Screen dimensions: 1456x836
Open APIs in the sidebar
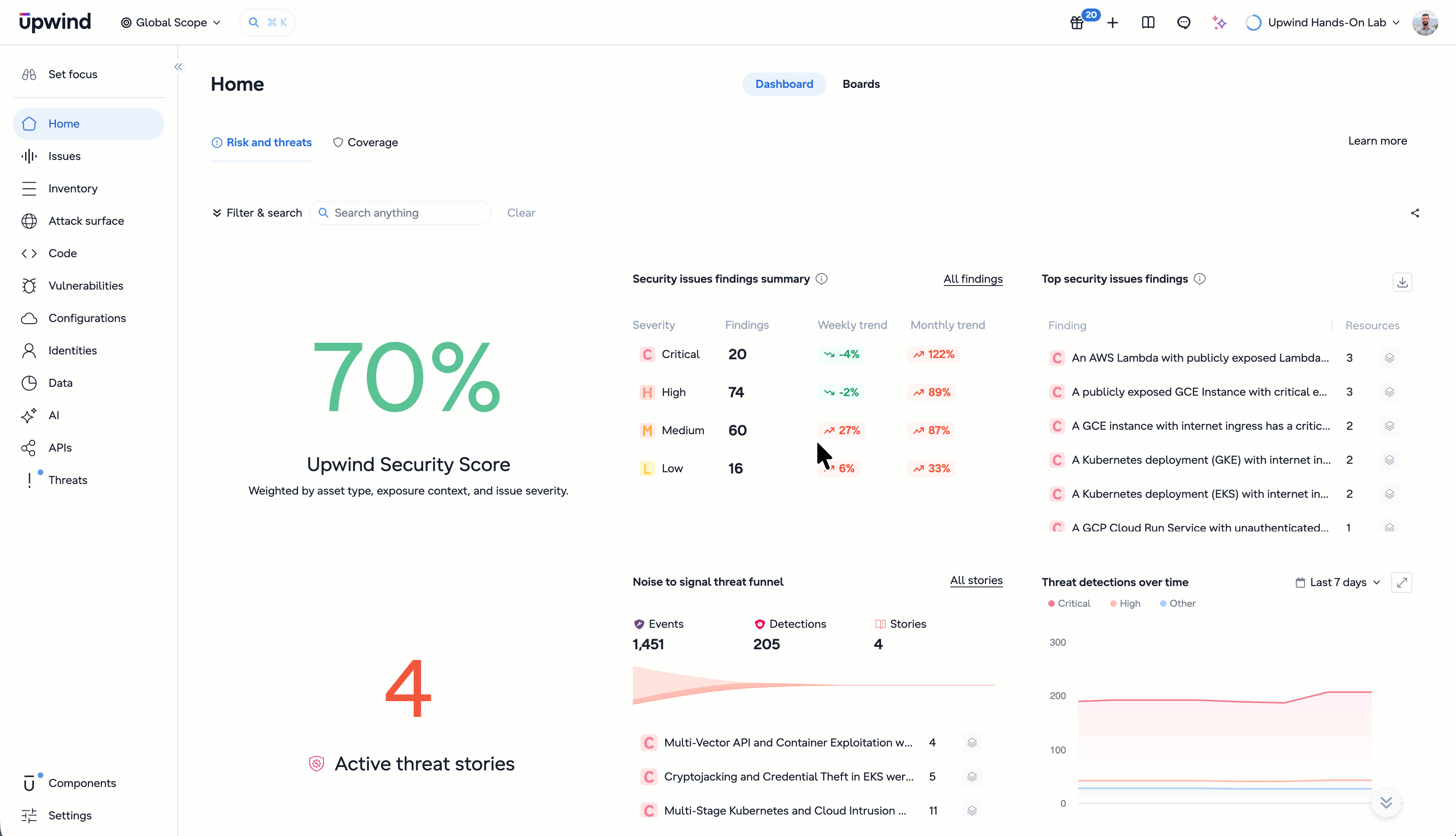[x=88, y=448]
